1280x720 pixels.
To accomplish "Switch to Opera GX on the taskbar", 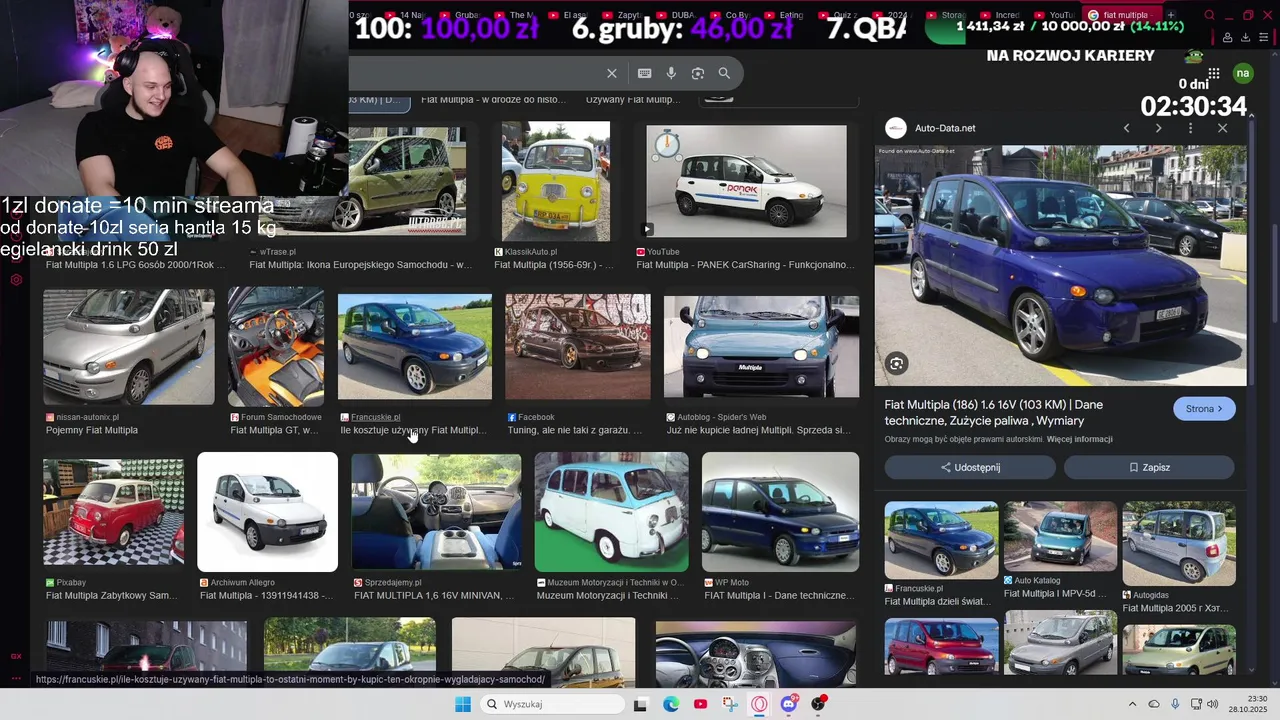I will [x=759, y=704].
